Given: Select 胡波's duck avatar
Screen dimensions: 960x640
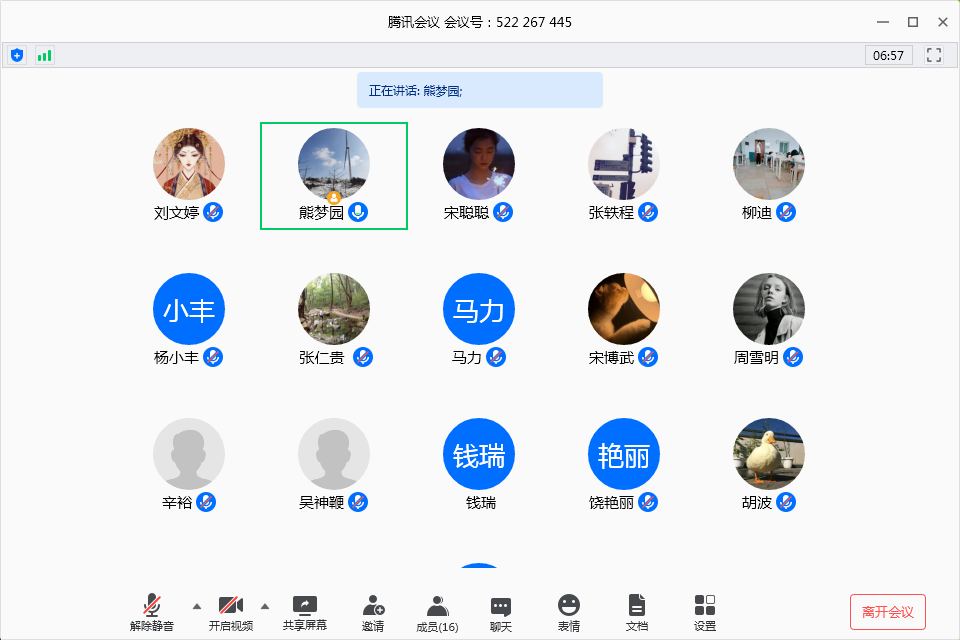Looking at the screenshot, I should tap(769, 454).
